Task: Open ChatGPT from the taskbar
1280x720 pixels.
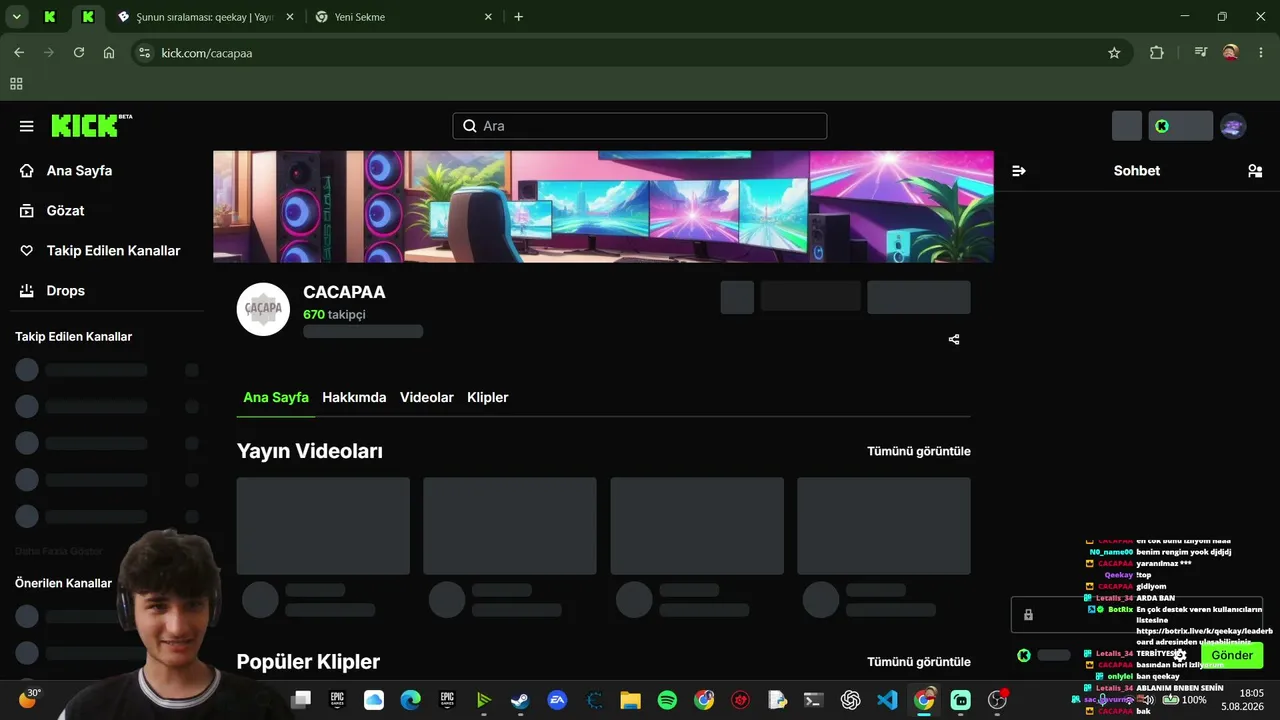Action: click(851, 700)
